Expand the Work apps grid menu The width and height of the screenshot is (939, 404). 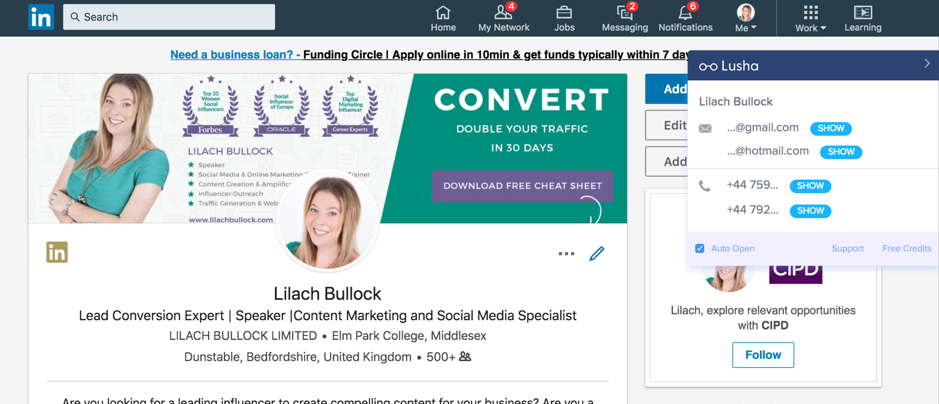810,18
